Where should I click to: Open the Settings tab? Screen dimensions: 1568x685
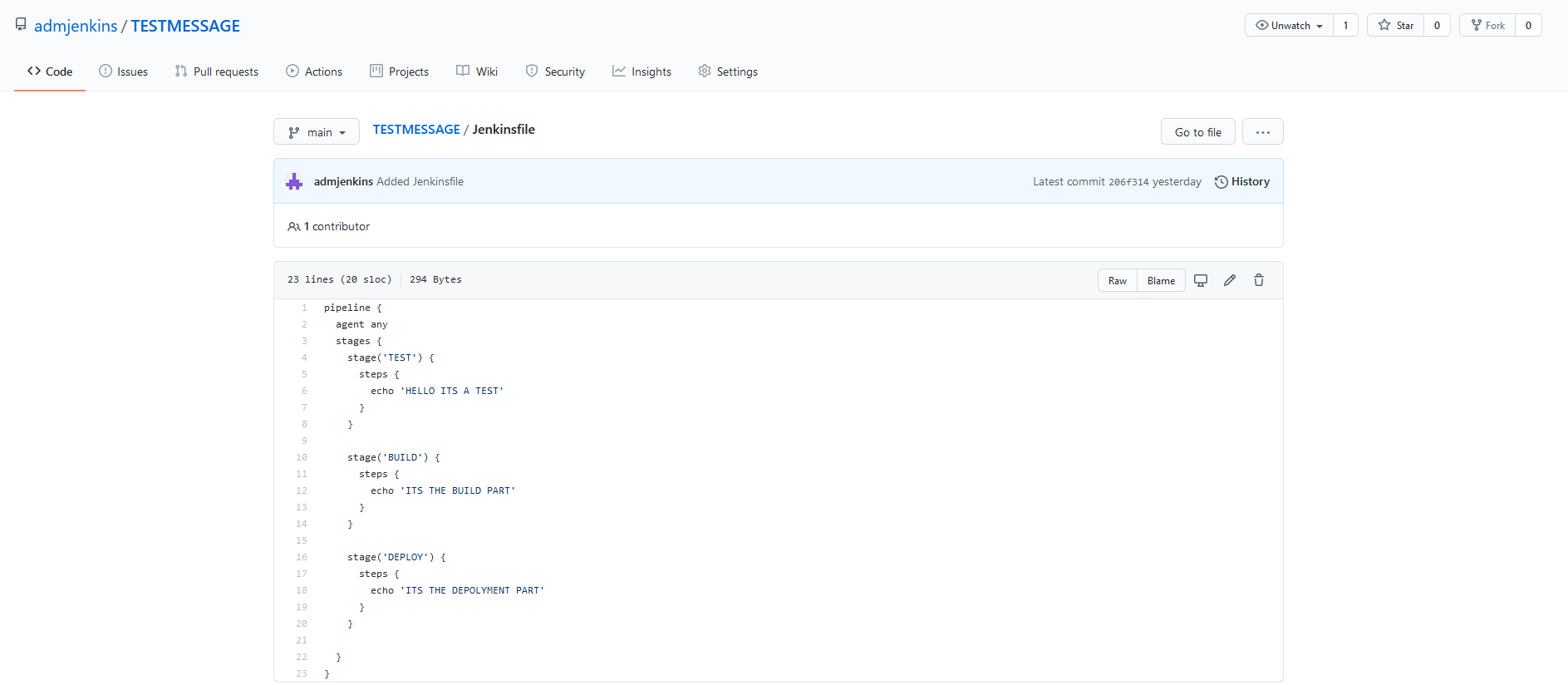click(x=728, y=71)
